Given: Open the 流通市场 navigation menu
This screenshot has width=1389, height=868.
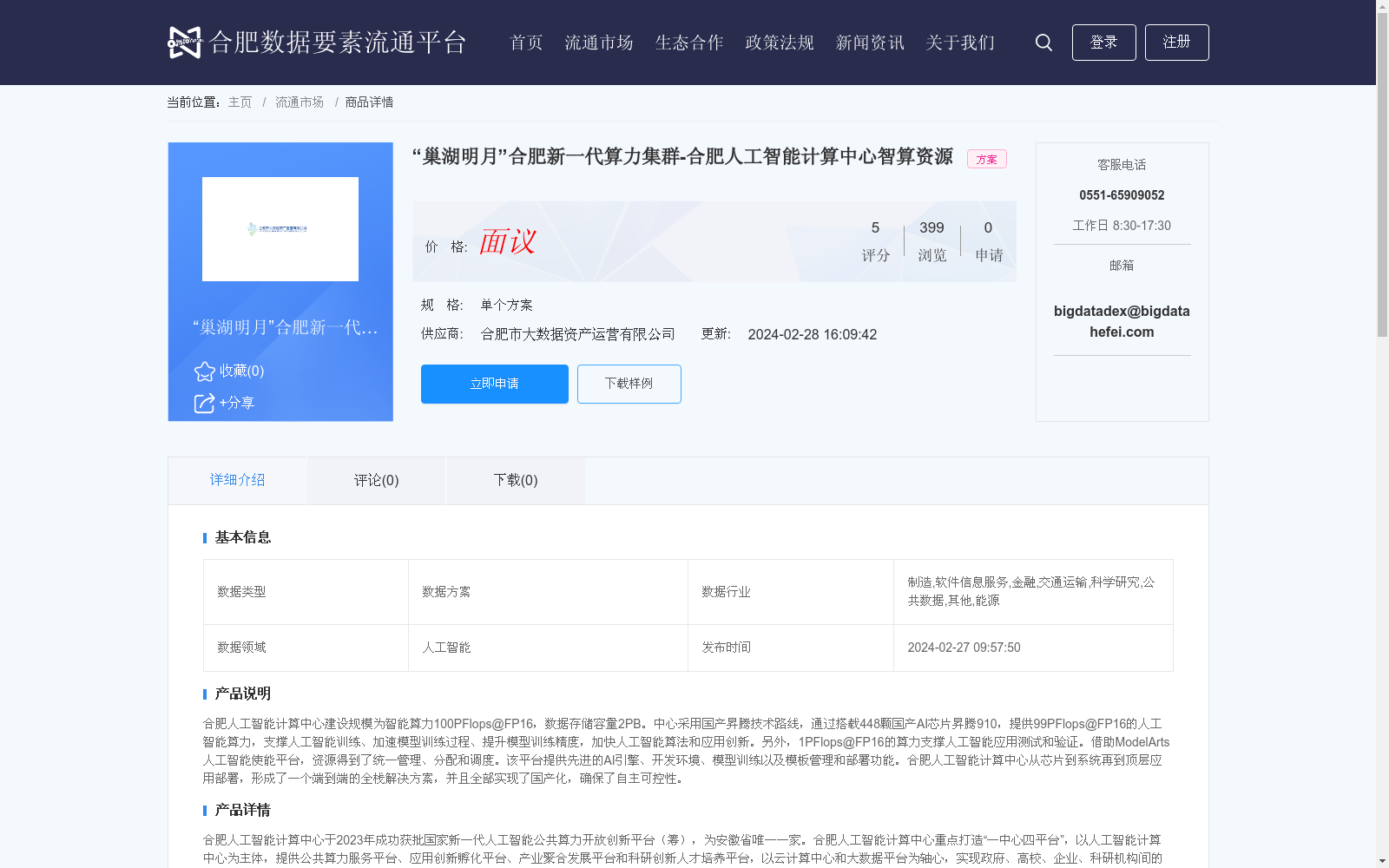Looking at the screenshot, I should click(x=599, y=43).
